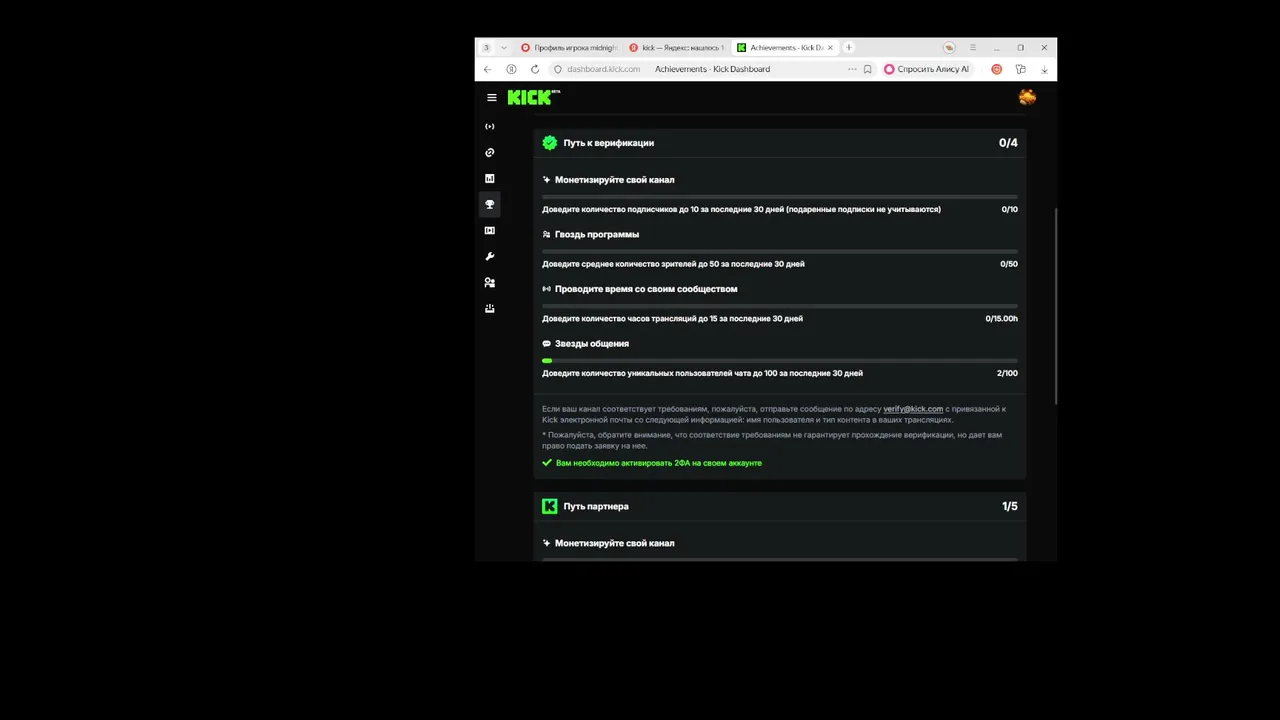Image resolution: width=1280 pixels, height=720 pixels.
Task: Switch to 'Профиль игрока midnight' tab
Action: [x=568, y=47]
